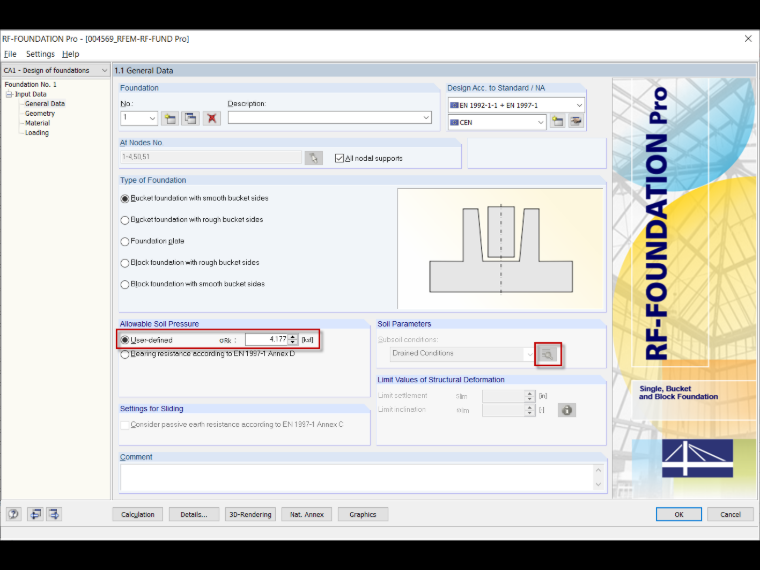
Task: Open the Drained Conditions dropdown
Action: point(528,354)
